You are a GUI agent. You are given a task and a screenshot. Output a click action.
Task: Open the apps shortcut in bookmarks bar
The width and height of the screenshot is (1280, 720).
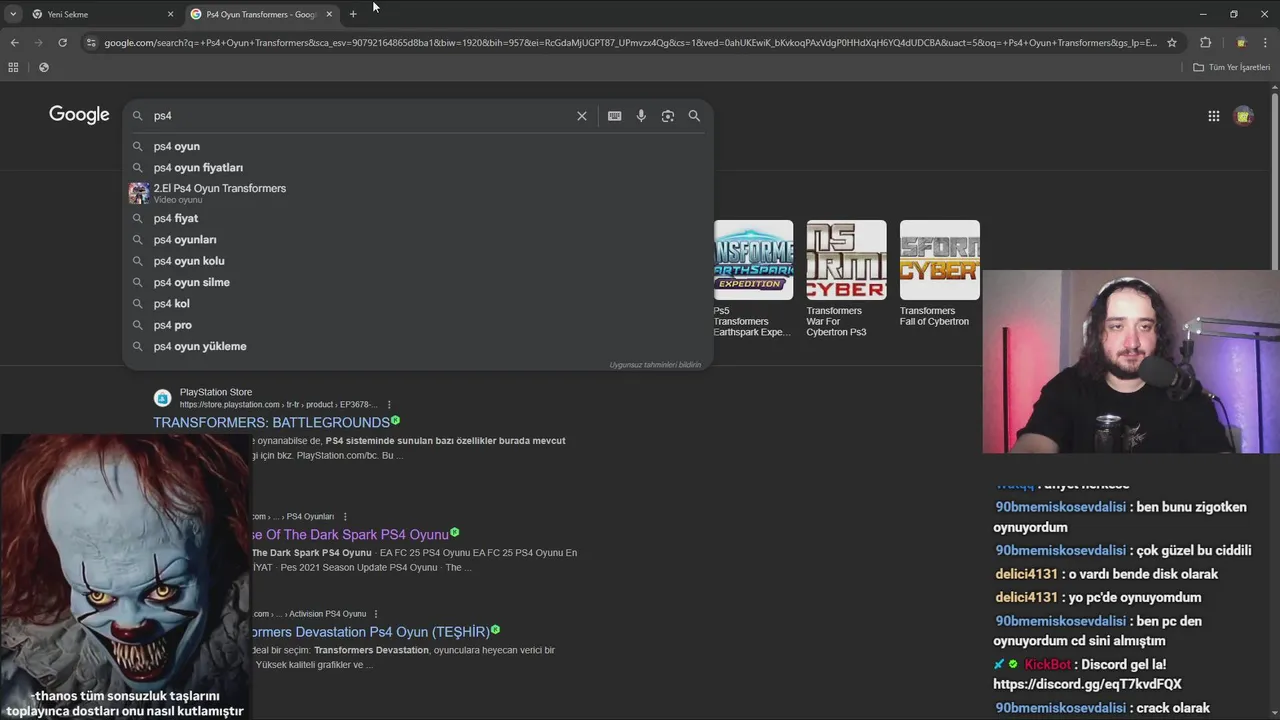coord(13,67)
